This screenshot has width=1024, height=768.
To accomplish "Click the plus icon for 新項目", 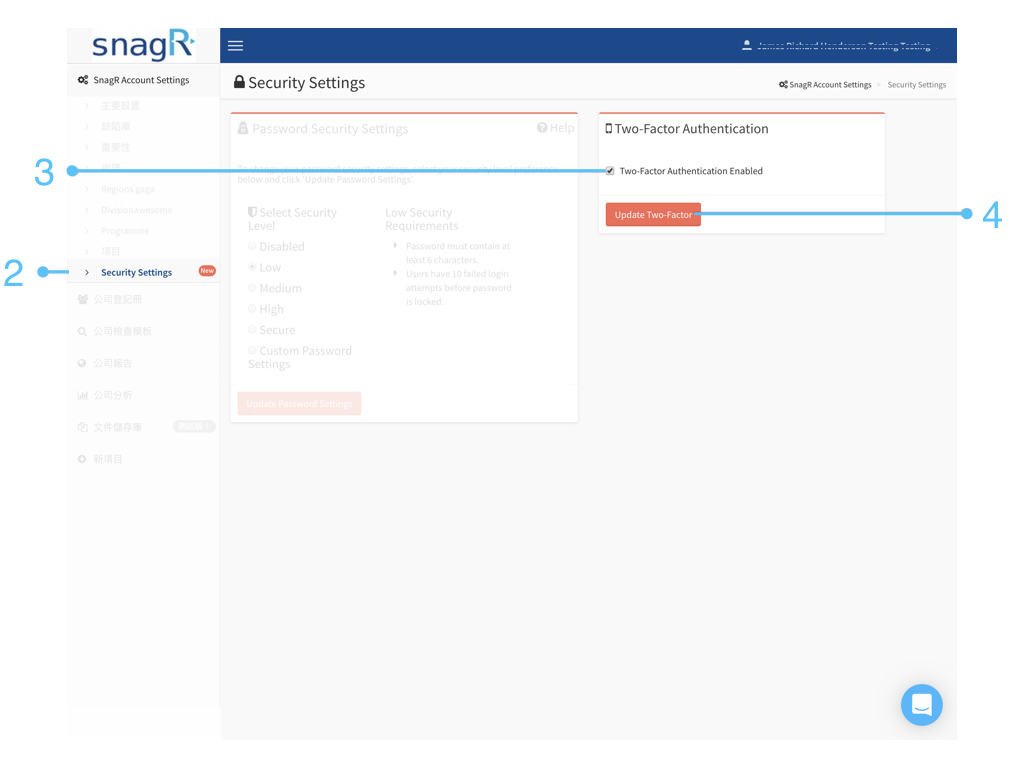I will [82, 459].
